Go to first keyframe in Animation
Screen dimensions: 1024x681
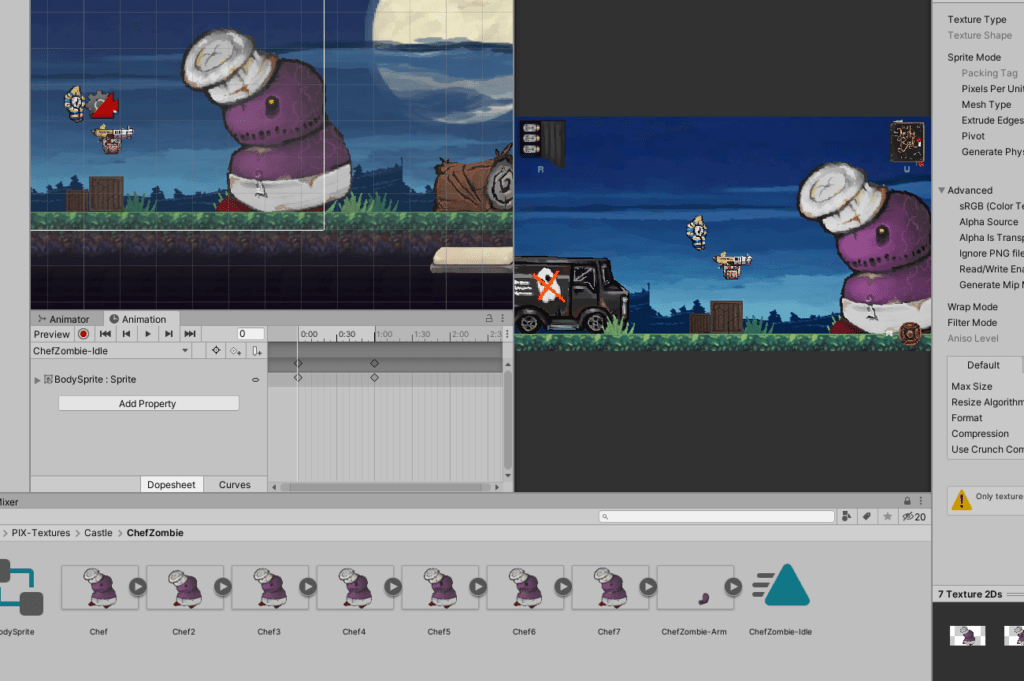point(105,334)
